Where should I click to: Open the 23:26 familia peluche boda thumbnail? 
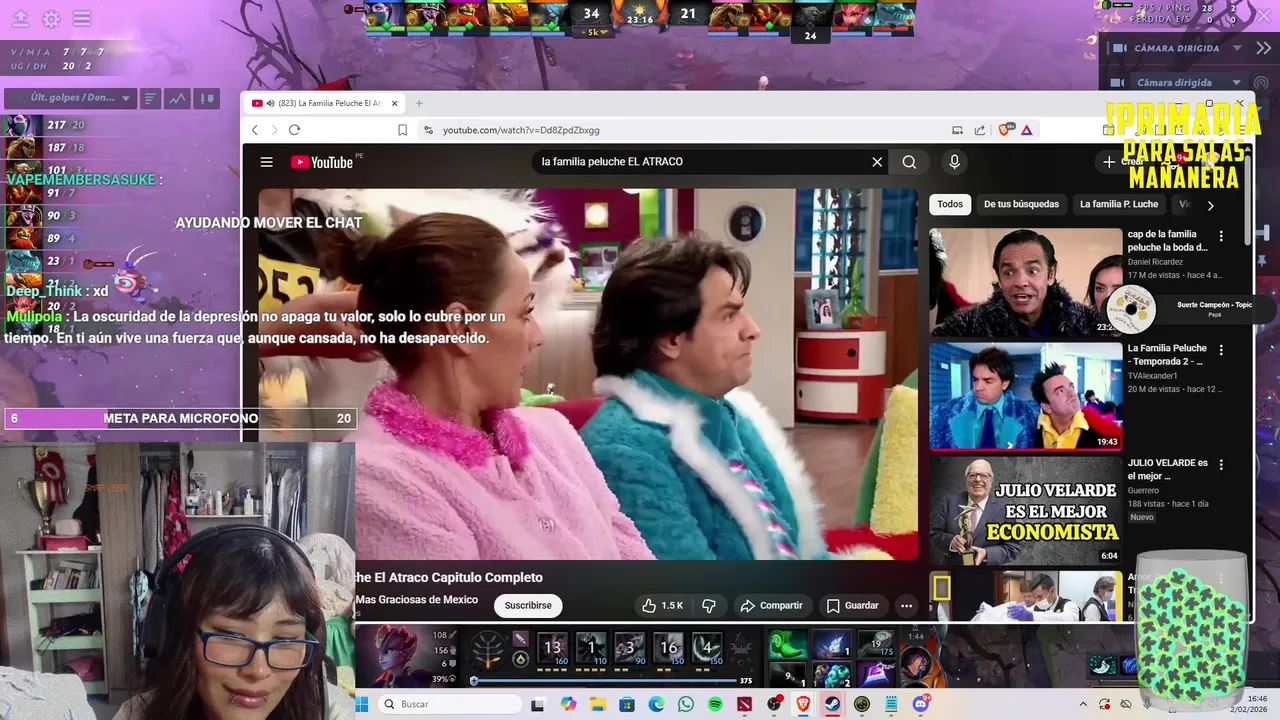pyautogui.click(x=1026, y=282)
